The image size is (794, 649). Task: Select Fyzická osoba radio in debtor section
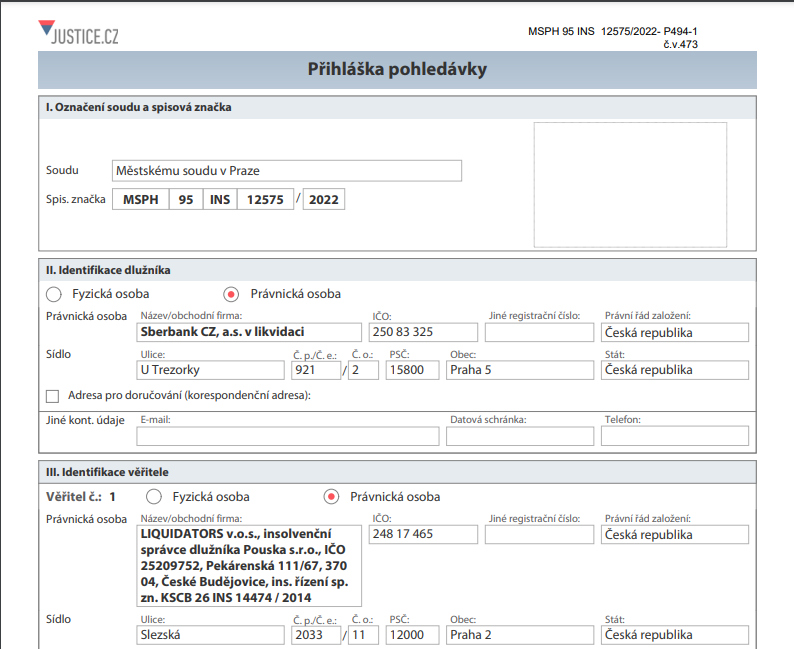coord(54,294)
